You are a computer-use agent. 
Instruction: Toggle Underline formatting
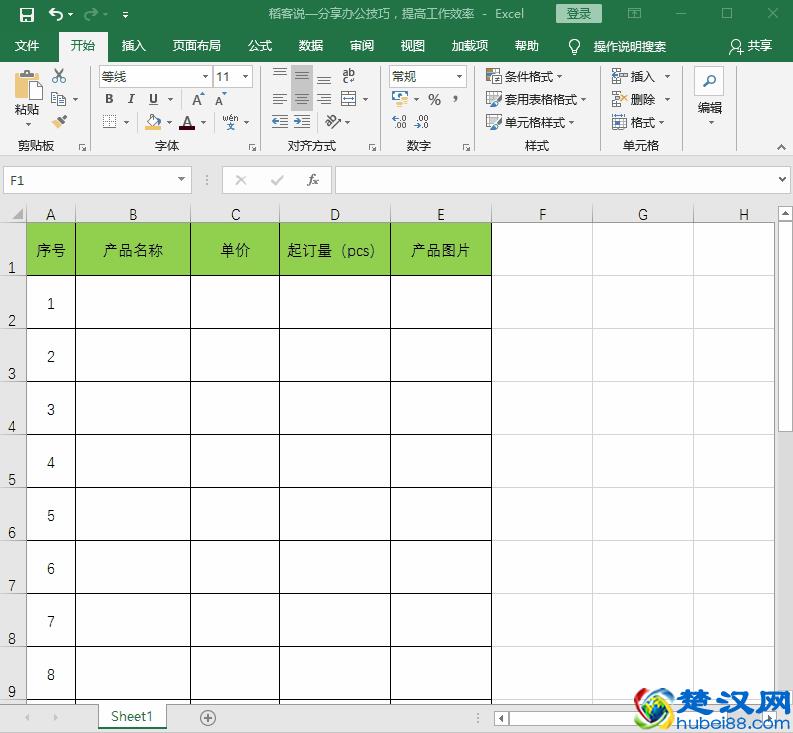click(153, 99)
